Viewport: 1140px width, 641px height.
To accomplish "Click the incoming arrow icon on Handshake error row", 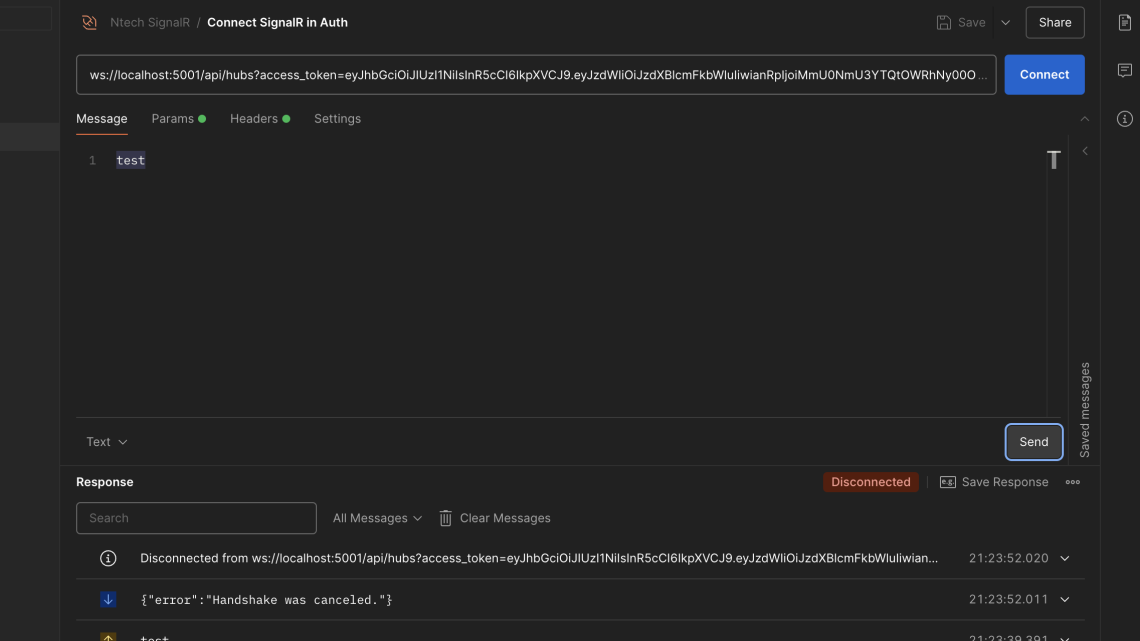I will (108, 600).
